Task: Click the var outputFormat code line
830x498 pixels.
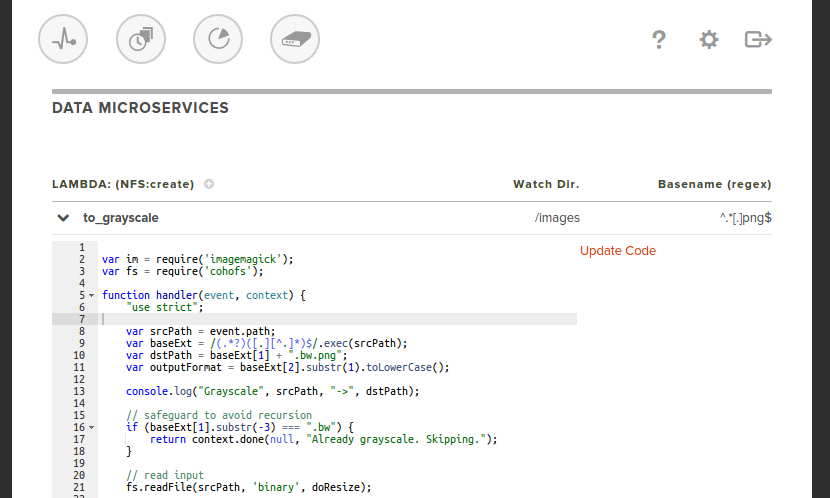Action: click(x=287, y=367)
